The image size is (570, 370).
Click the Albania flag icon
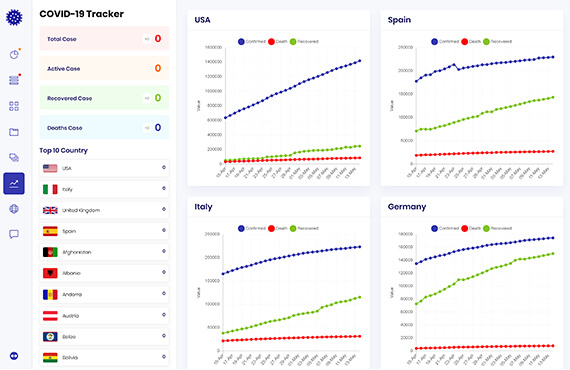coord(50,273)
